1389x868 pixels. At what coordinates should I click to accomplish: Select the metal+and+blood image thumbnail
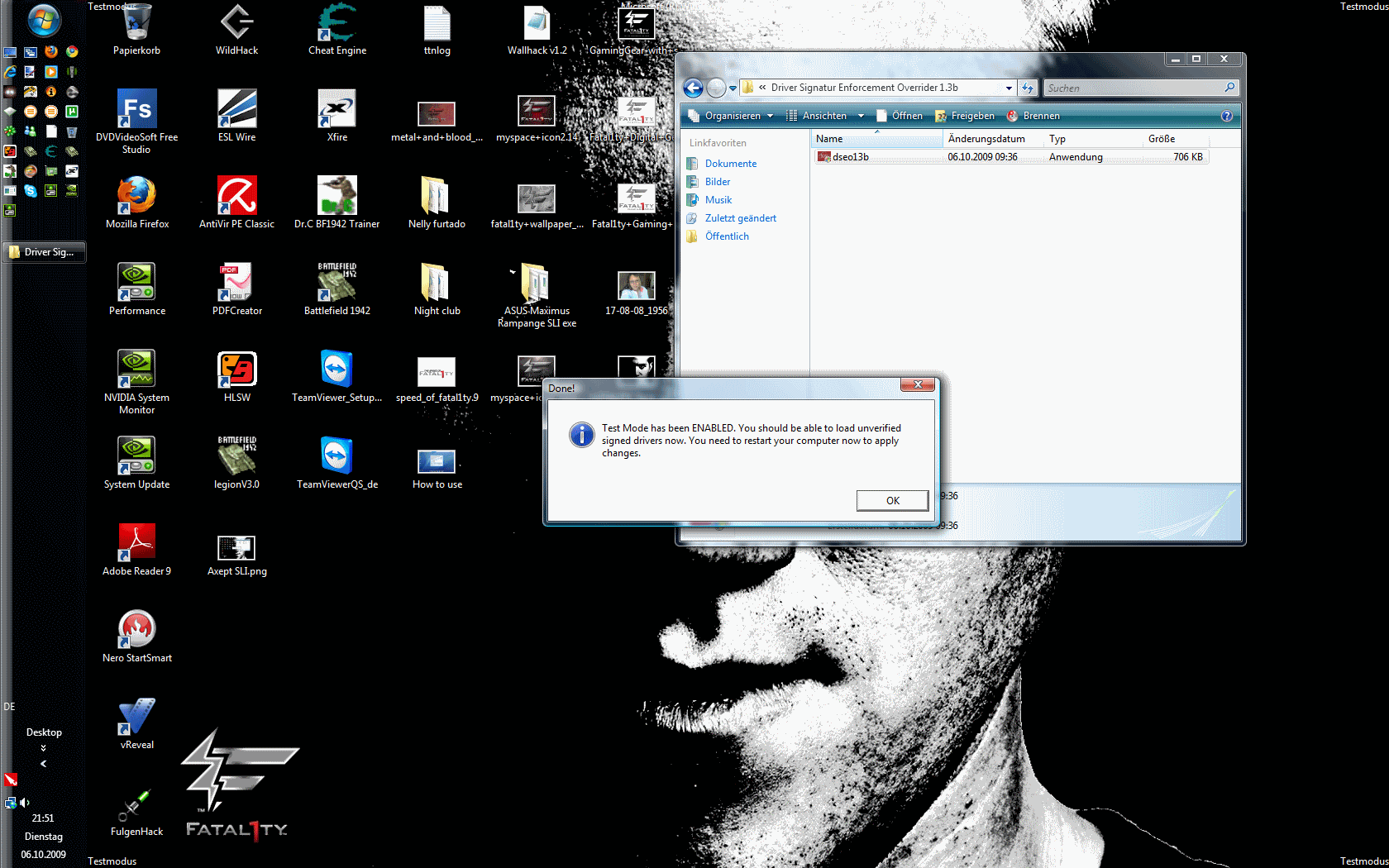pos(437,122)
